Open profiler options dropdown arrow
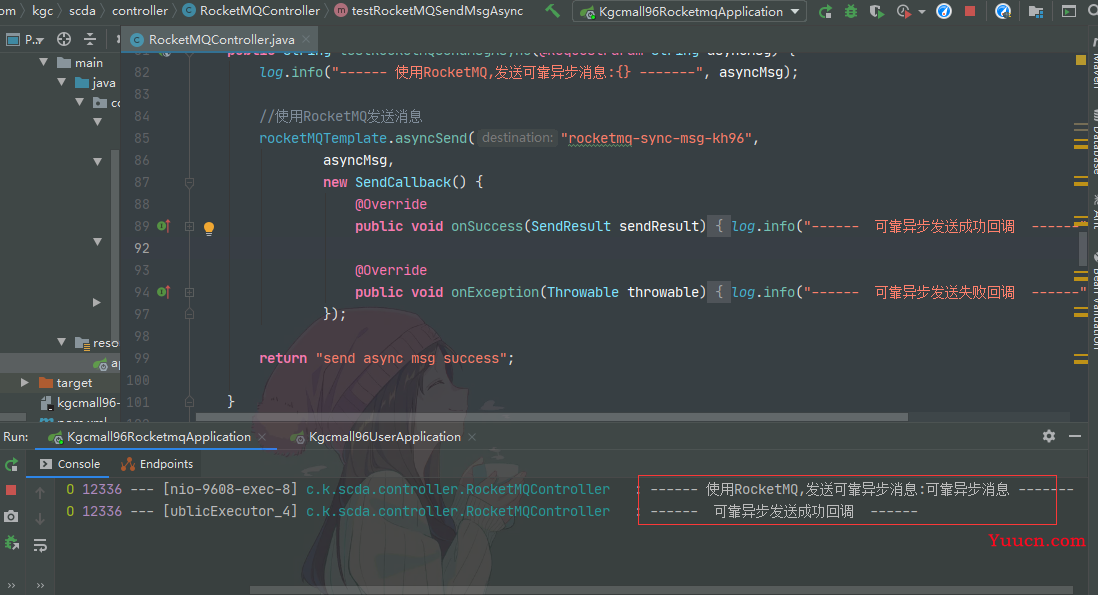1098x595 pixels. tap(922, 12)
